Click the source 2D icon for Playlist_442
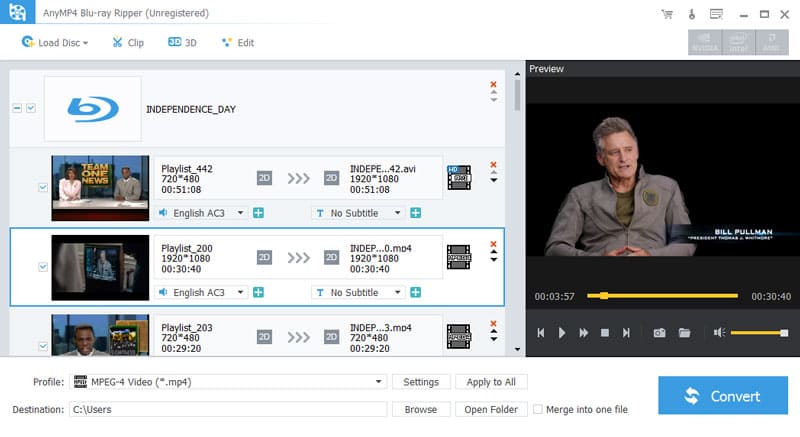This screenshot has width=800, height=437. (264, 178)
